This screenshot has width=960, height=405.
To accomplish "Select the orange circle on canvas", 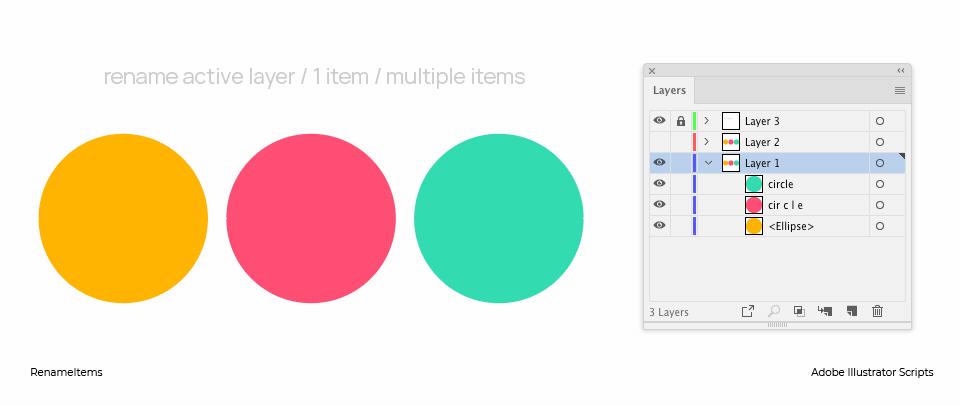I will [123, 218].
